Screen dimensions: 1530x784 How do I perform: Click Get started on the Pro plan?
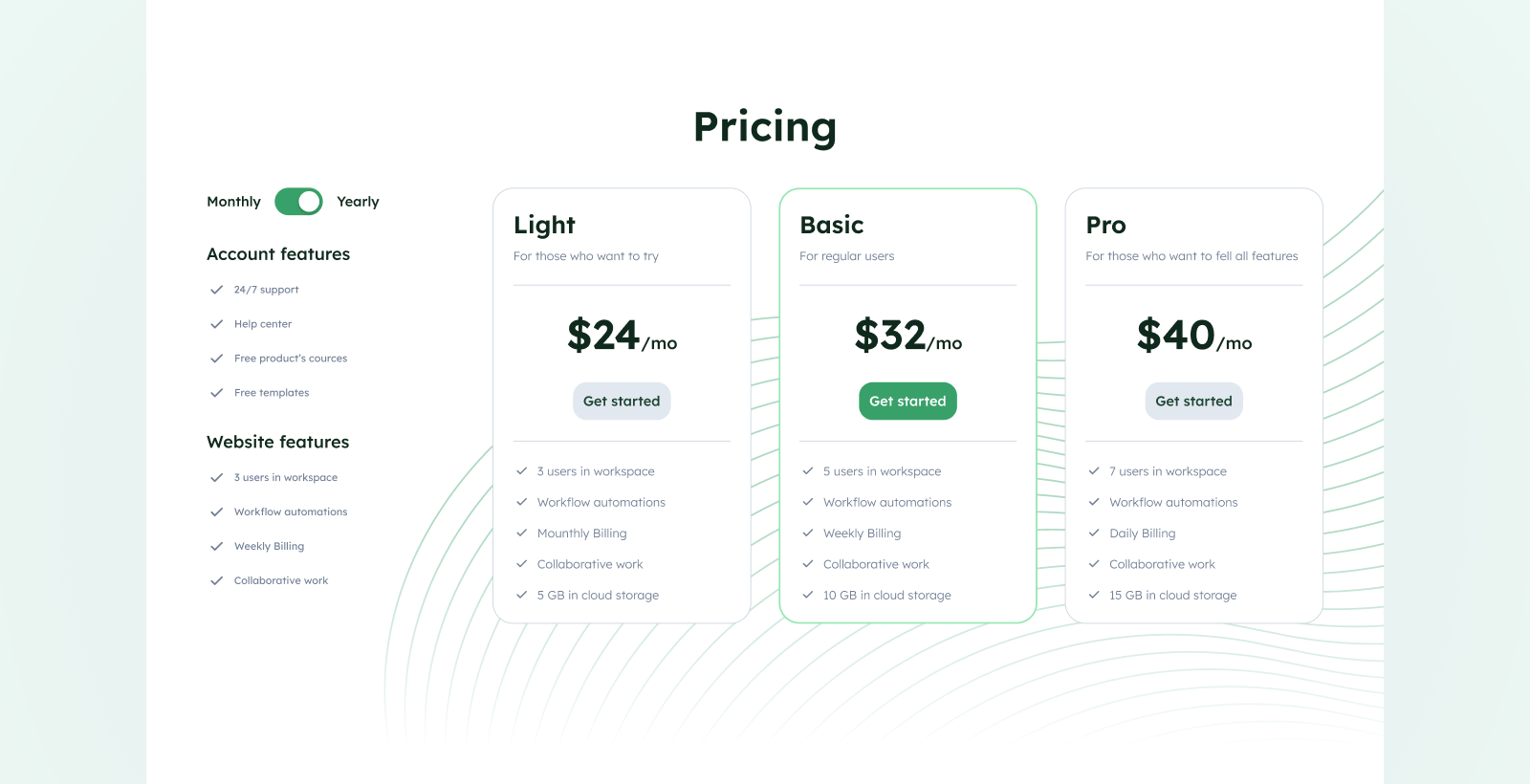(1193, 401)
